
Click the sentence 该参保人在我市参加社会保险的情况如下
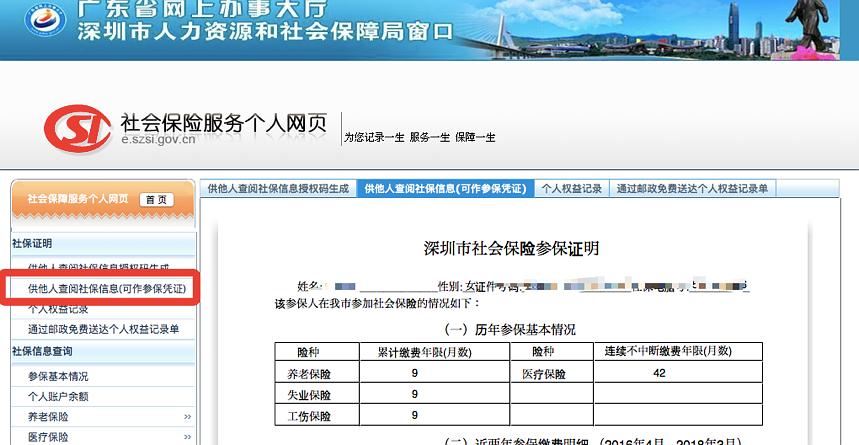tap(377, 304)
